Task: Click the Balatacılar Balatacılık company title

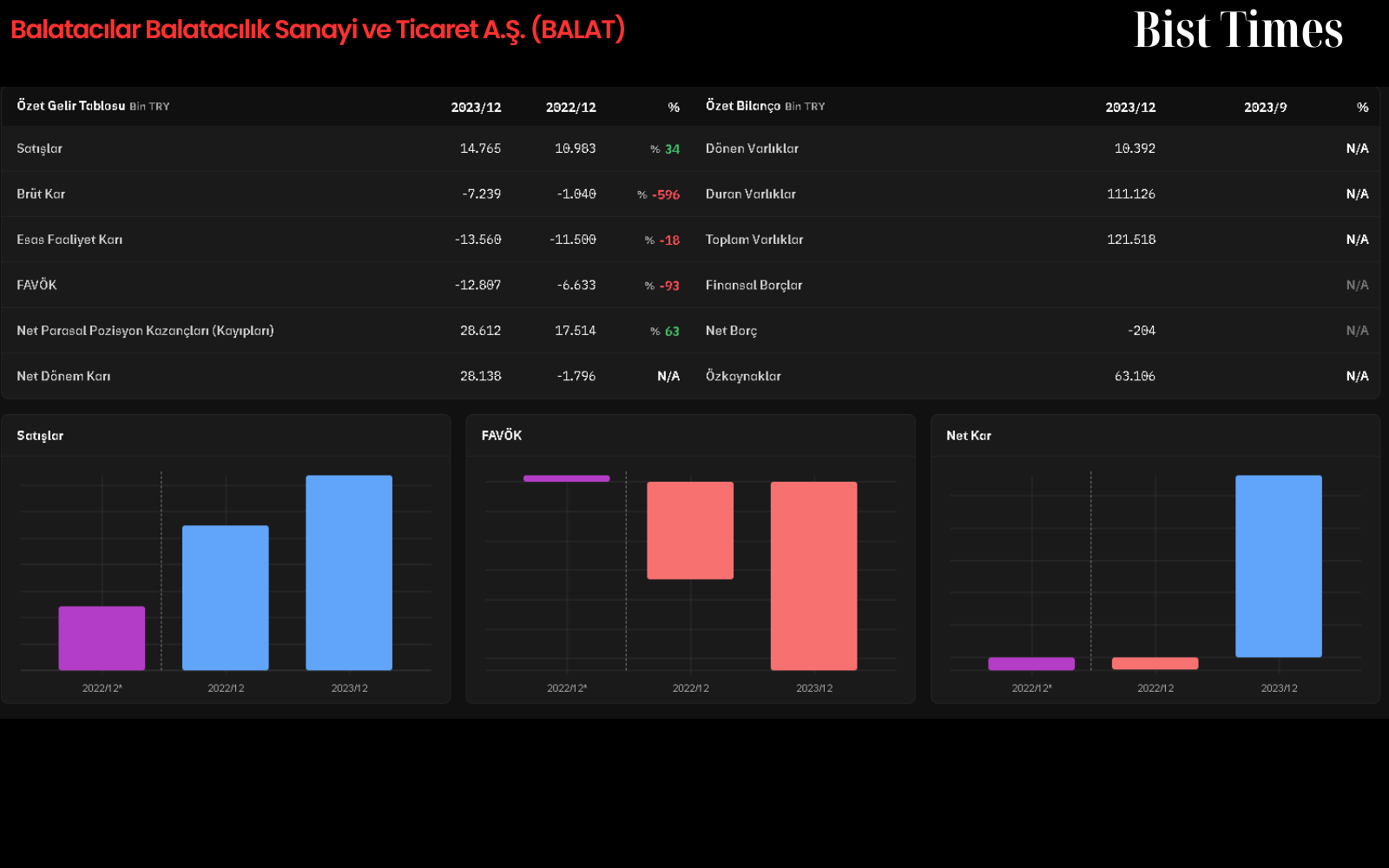Action: (x=318, y=30)
